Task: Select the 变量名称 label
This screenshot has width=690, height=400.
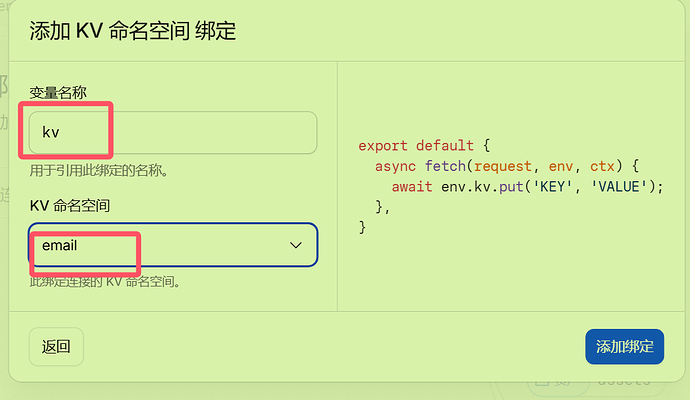Action: tap(58, 92)
